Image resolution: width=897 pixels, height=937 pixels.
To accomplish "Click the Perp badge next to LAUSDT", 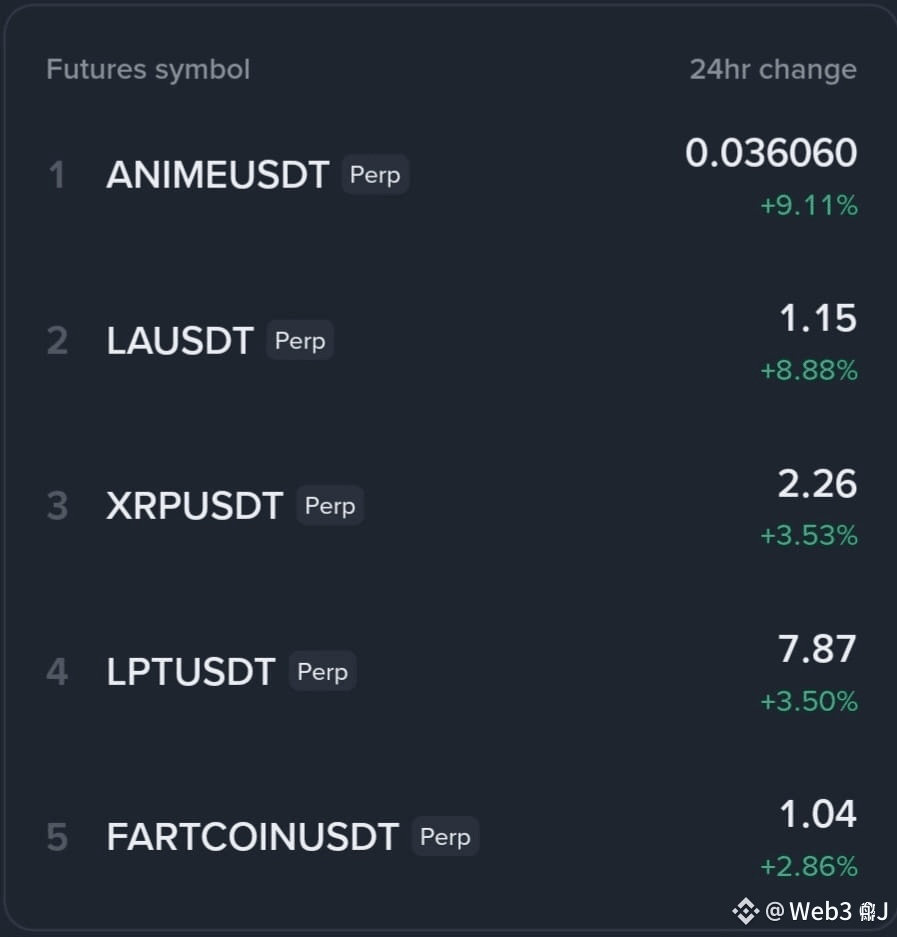I will (300, 340).
